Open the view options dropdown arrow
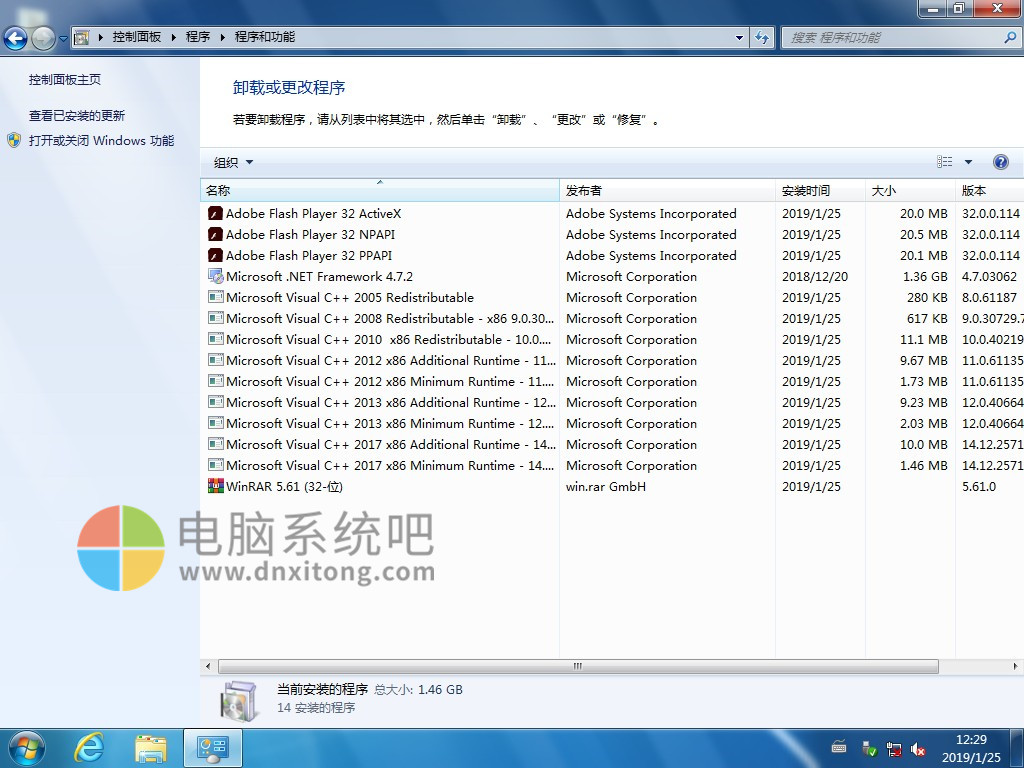Viewport: 1024px width, 768px height. [968, 162]
